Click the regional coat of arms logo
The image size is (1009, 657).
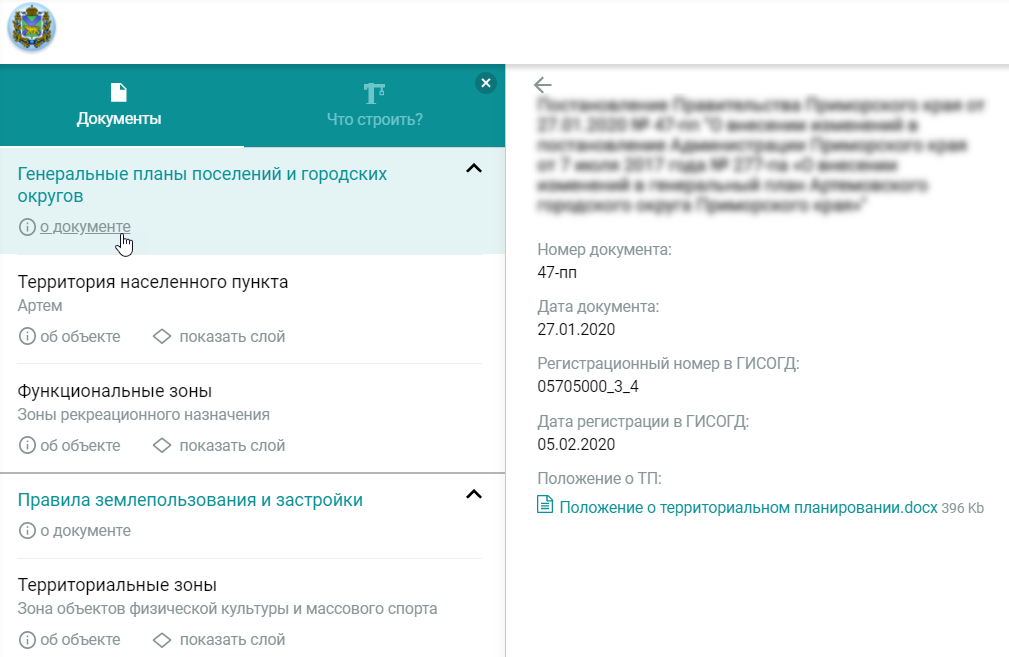click(x=32, y=28)
